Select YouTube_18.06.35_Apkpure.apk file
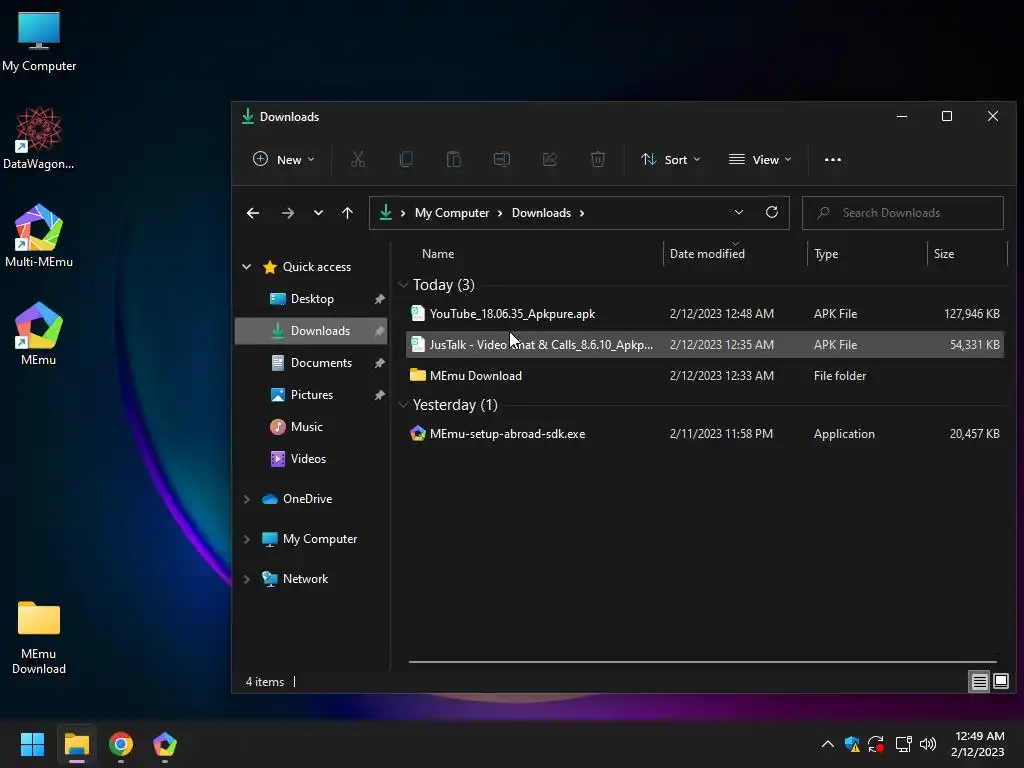 coord(705,313)
